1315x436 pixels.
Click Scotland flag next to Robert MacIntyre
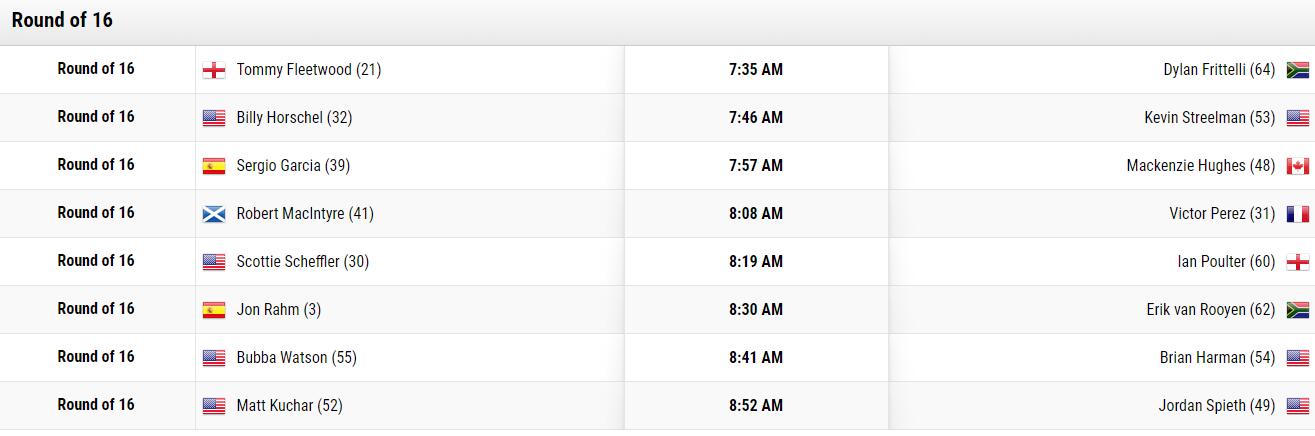213,214
